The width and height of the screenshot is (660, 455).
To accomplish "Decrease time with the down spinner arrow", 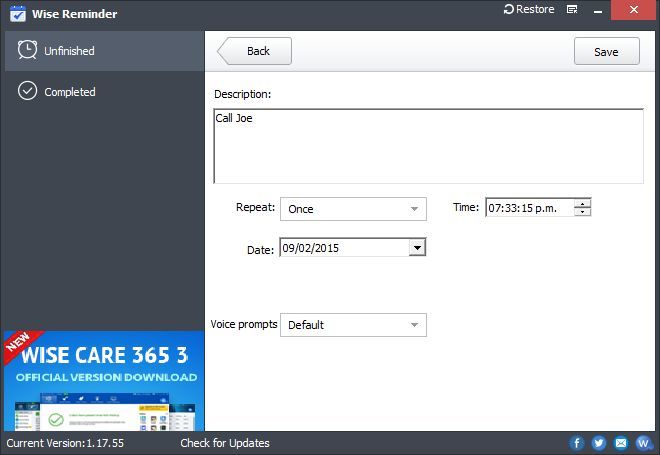I will (582, 212).
